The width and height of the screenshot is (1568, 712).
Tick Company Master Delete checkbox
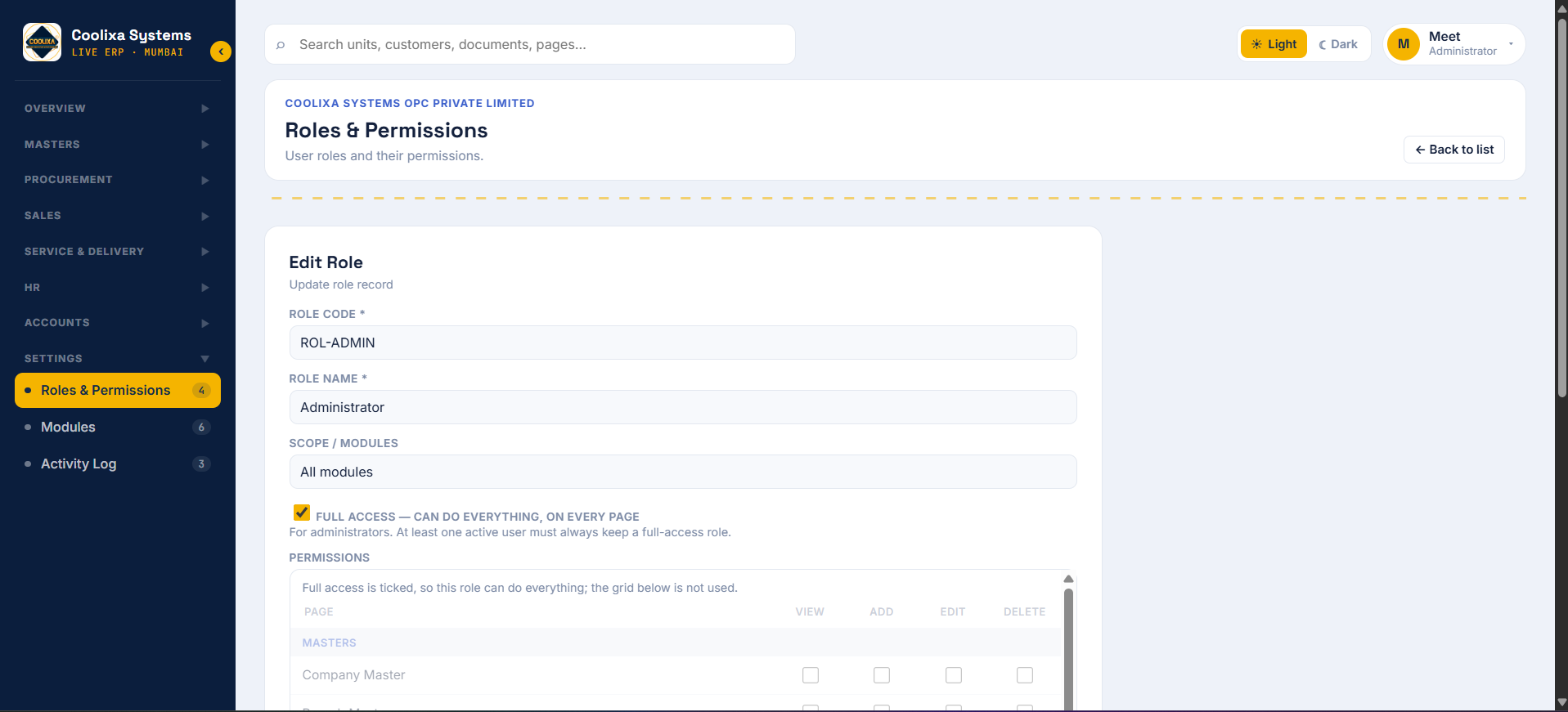click(1025, 675)
